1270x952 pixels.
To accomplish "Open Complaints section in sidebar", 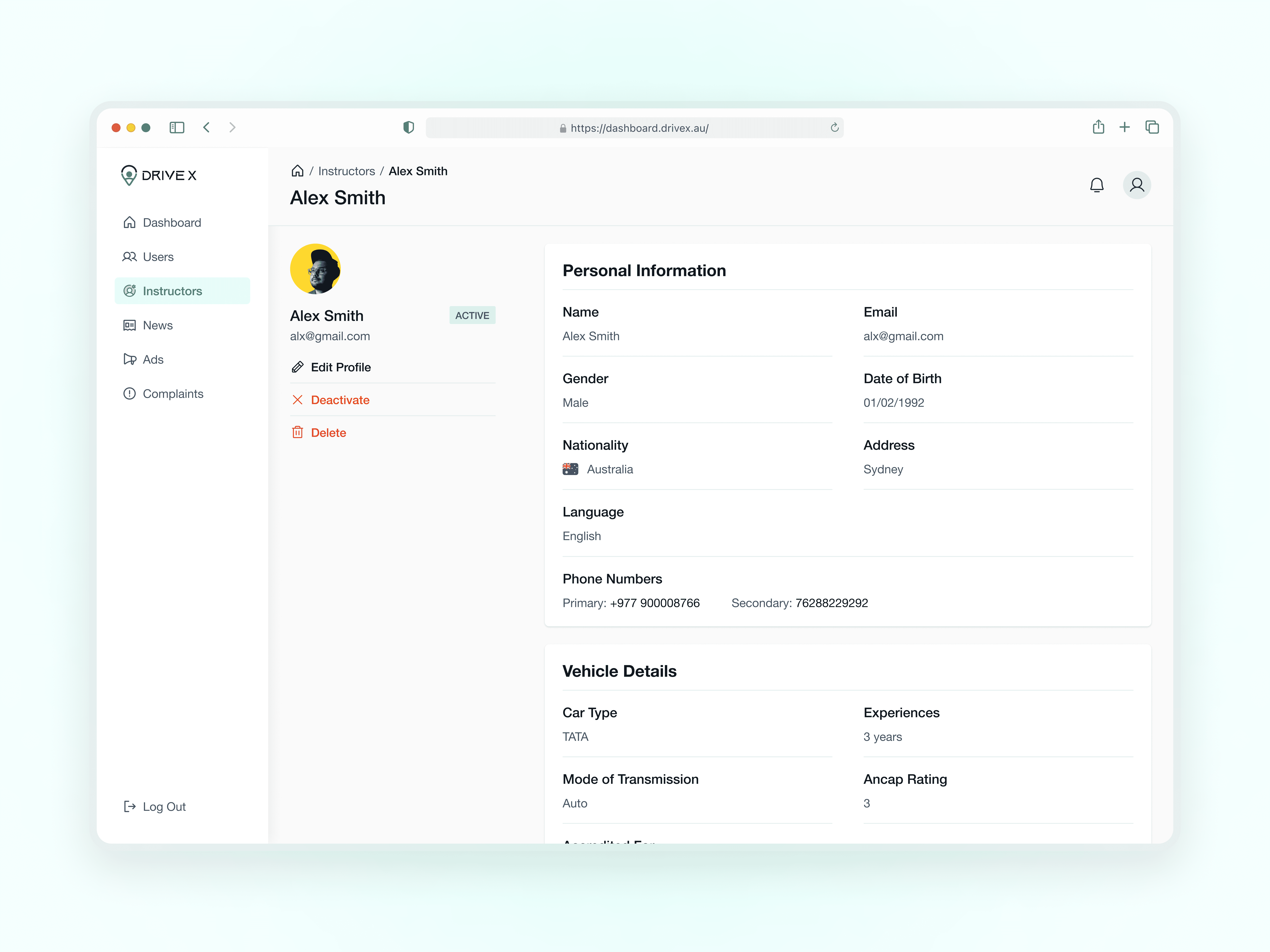I will click(173, 394).
